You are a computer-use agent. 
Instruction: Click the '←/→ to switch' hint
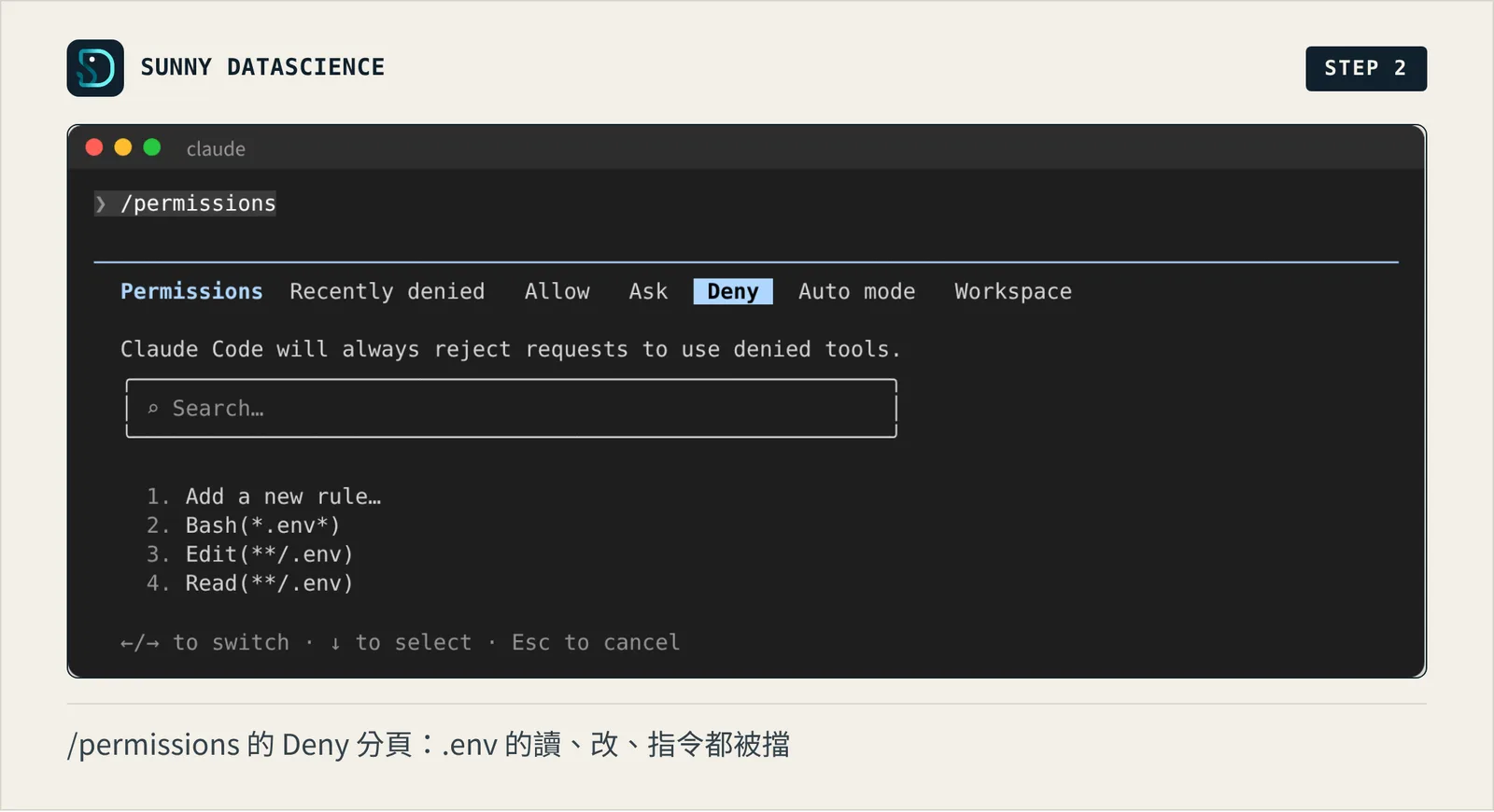click(204, 643)
